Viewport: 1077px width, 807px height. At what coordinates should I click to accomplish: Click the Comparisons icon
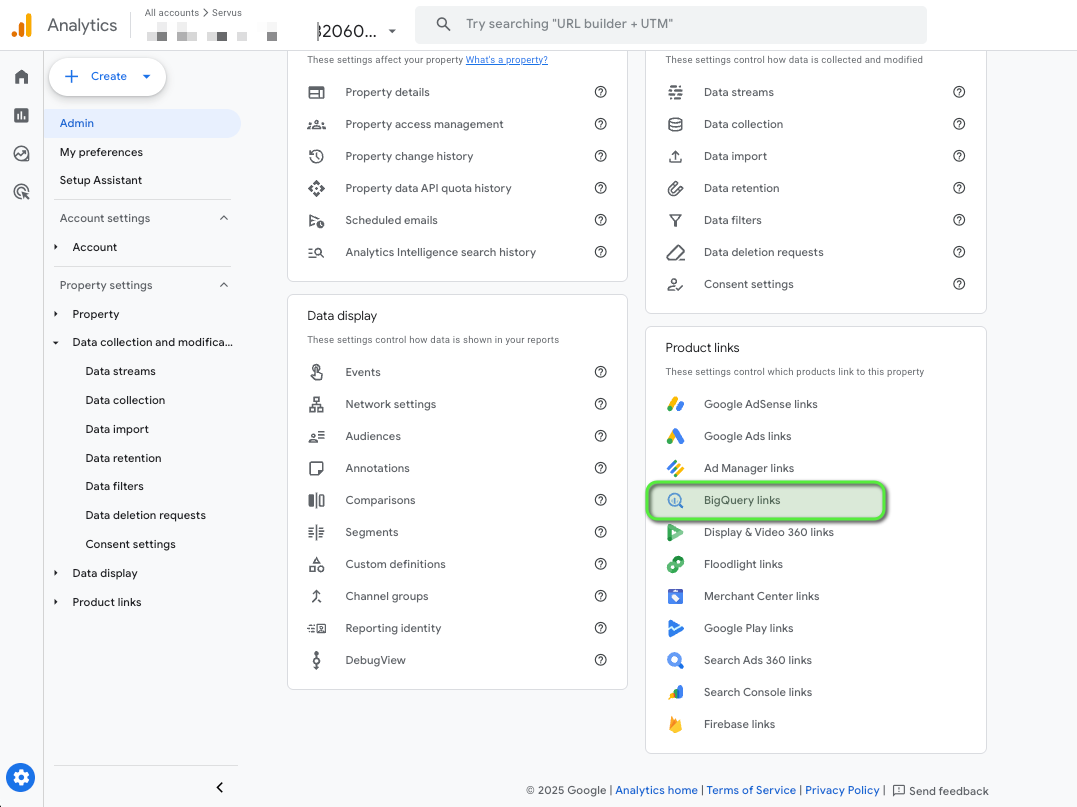pyautogui.click(x=316, y=500)
